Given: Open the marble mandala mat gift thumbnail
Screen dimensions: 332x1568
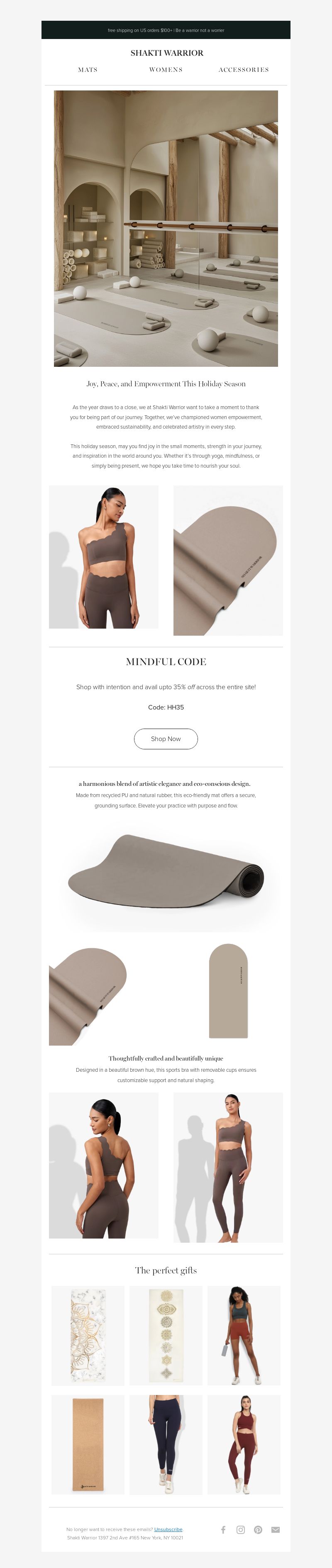Looking at the screenshot, I should [88, 1336].
